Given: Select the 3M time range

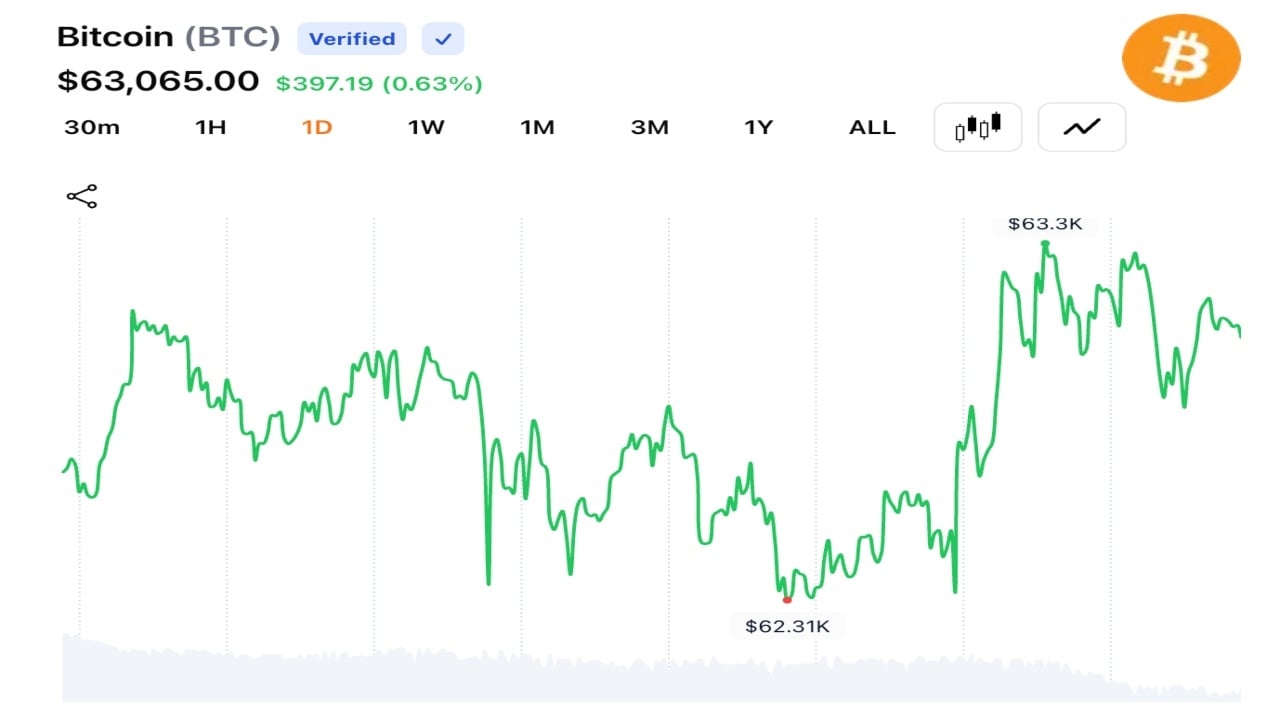Looking at the screenshot, I should (x=649, y=127).
